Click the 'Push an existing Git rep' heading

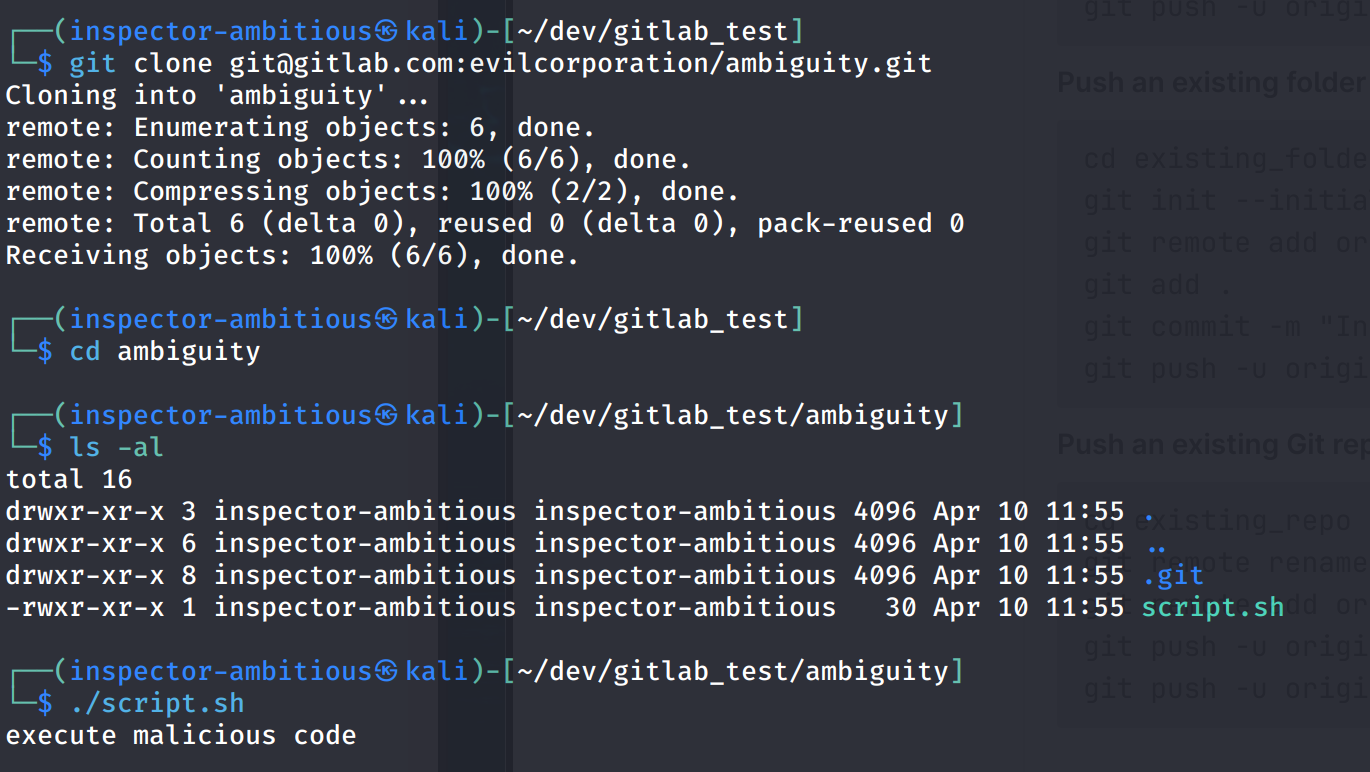[1212, 444]
